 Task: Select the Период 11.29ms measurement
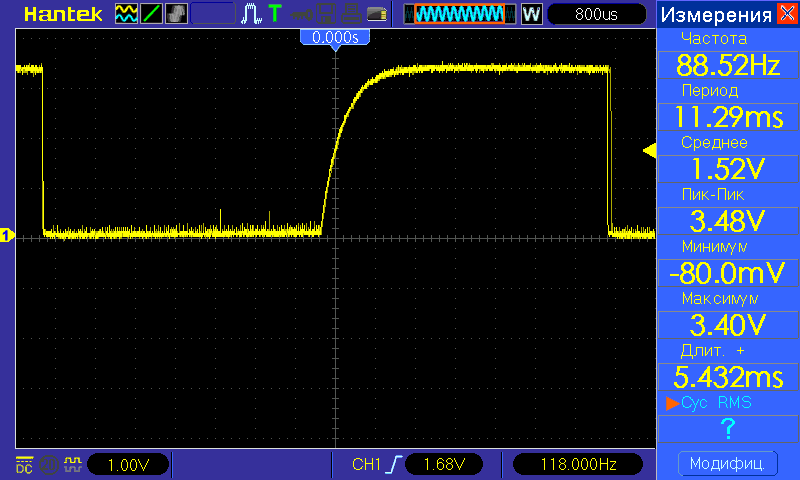point(727,117)
